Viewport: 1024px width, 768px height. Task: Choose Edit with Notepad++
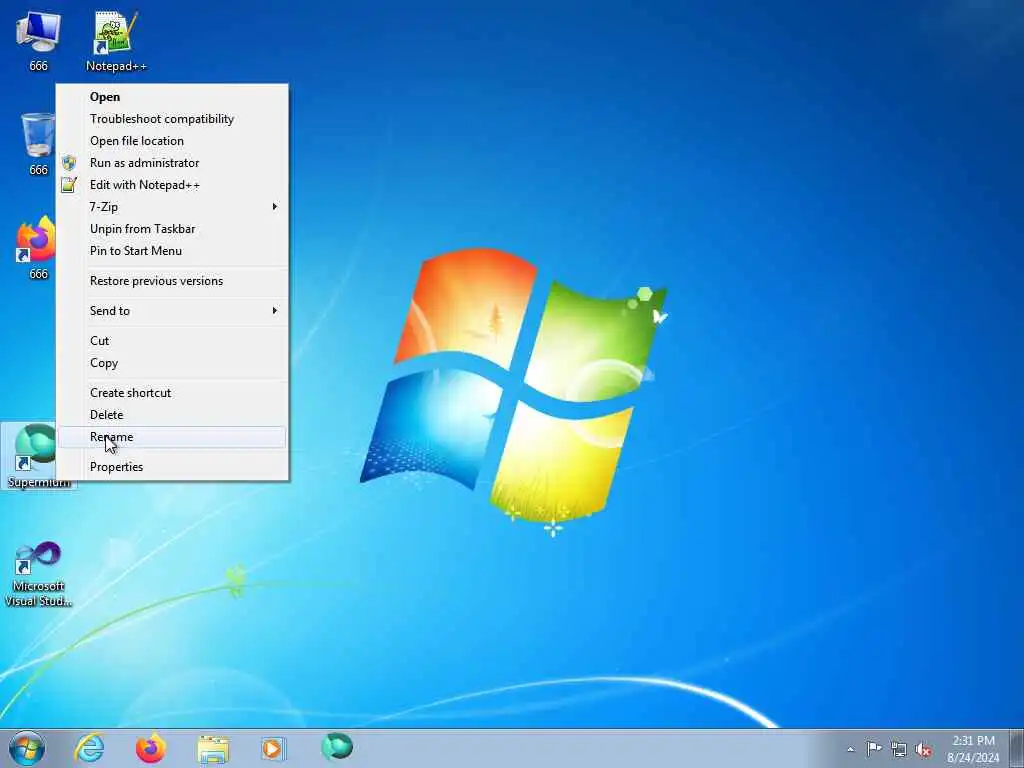[x=172, y=185]
